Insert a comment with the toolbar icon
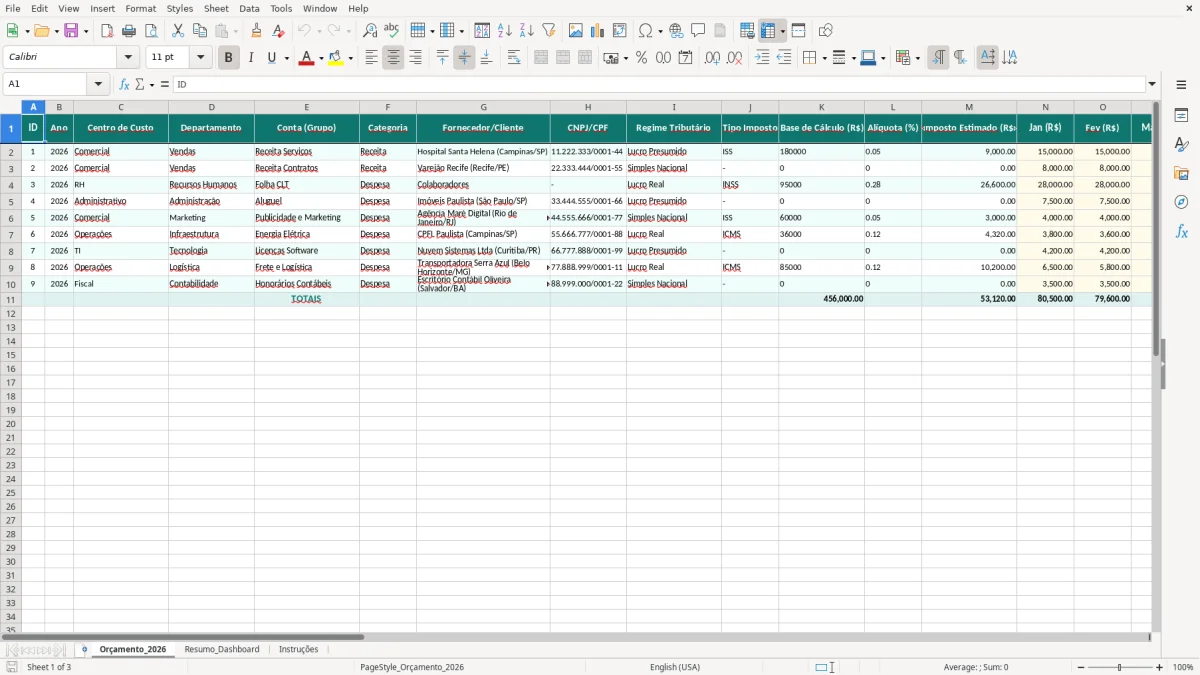The width and height of the screenshot is (1200, 675). pos(699,29)
